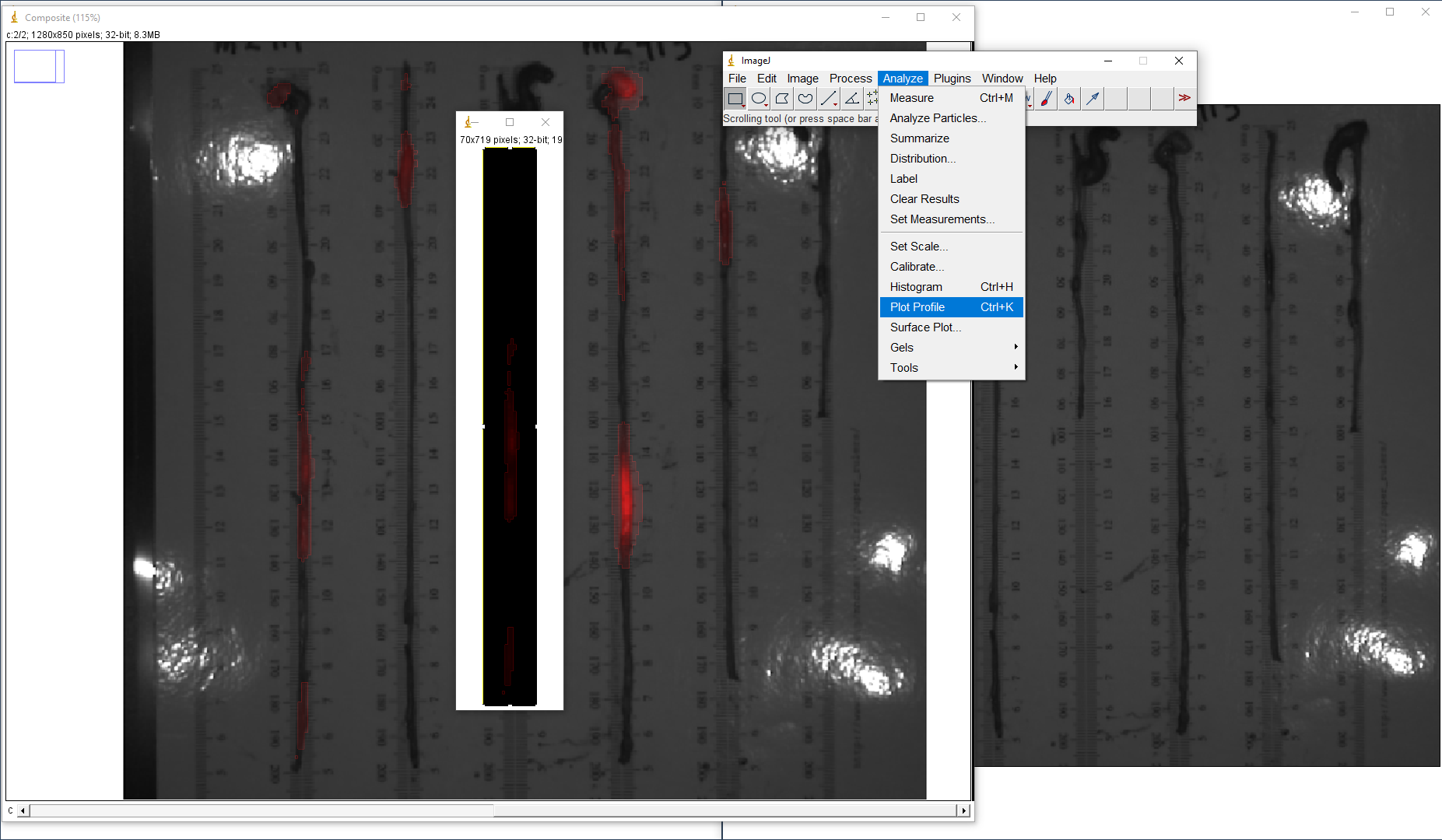The width and height of the screenshot is (1442, 840).
Task: Select the Flood Fill bucket tool
Action: [1069, 99]
